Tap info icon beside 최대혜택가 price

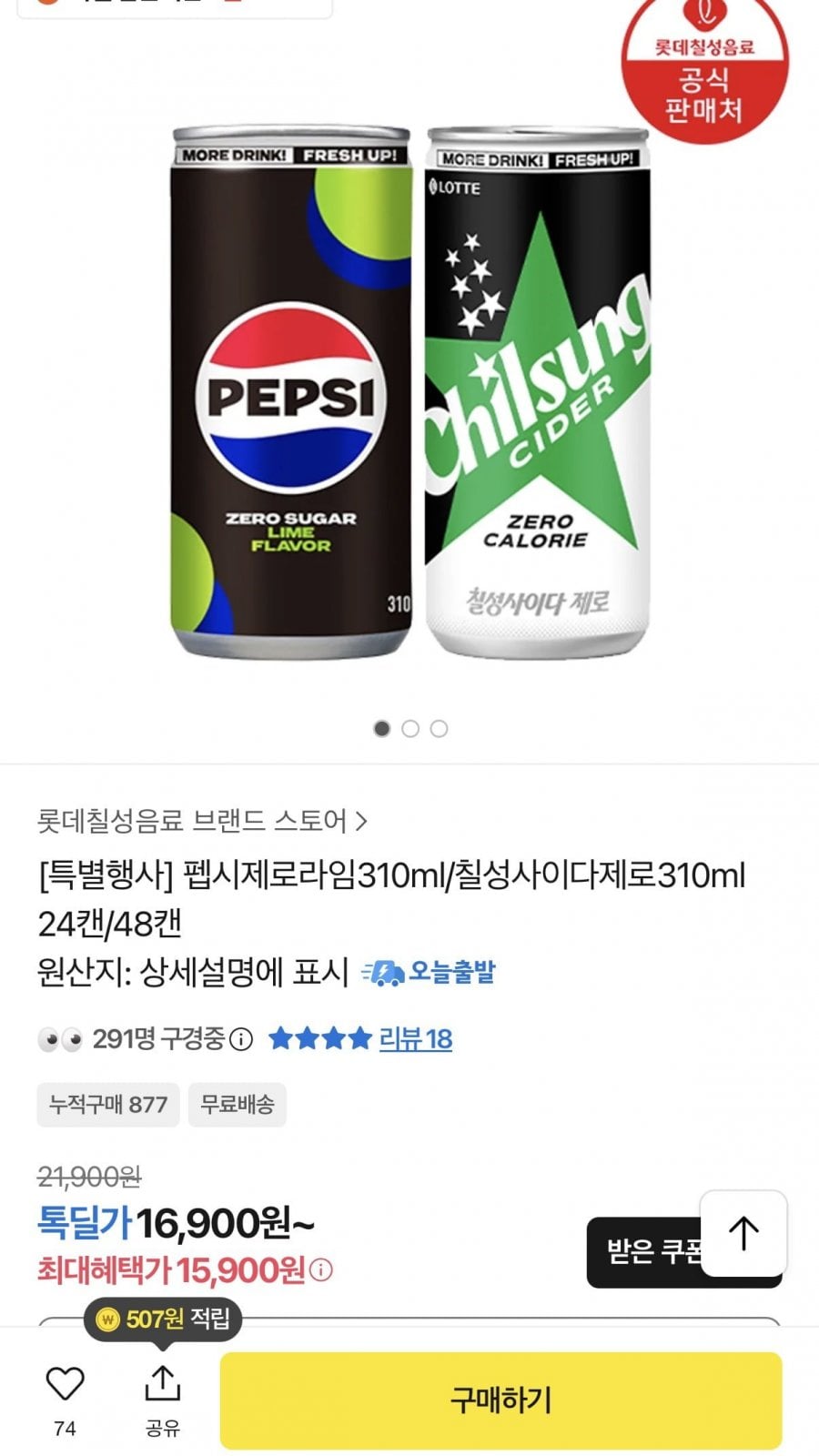321,1269
